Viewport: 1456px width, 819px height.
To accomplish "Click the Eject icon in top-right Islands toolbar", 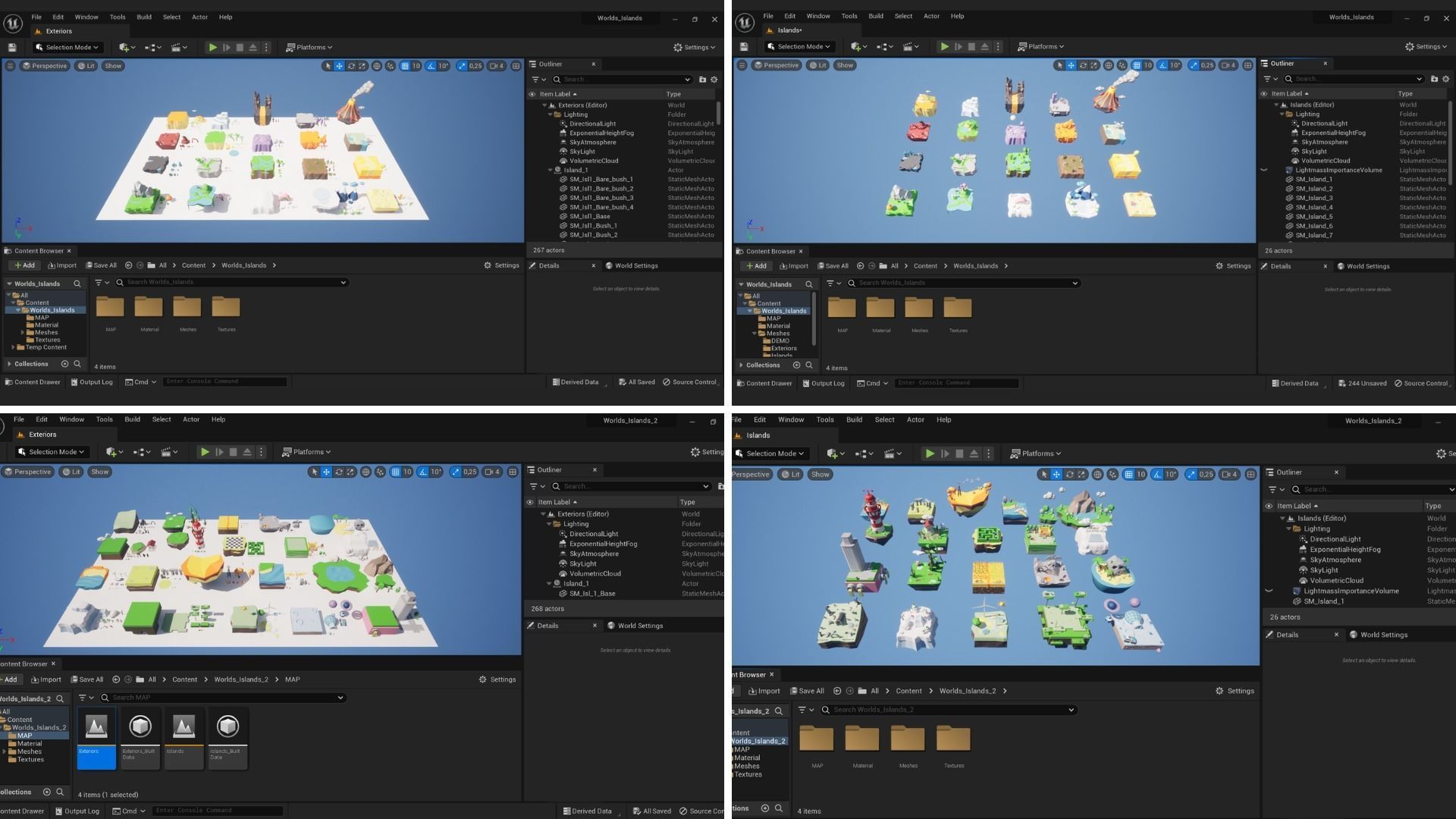I will 984,46.
